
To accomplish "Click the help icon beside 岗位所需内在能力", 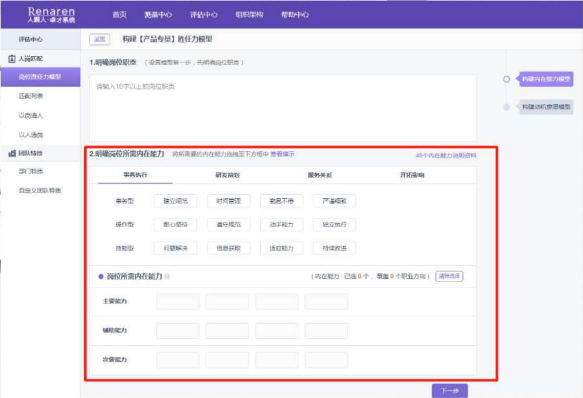I will (167, 276).
